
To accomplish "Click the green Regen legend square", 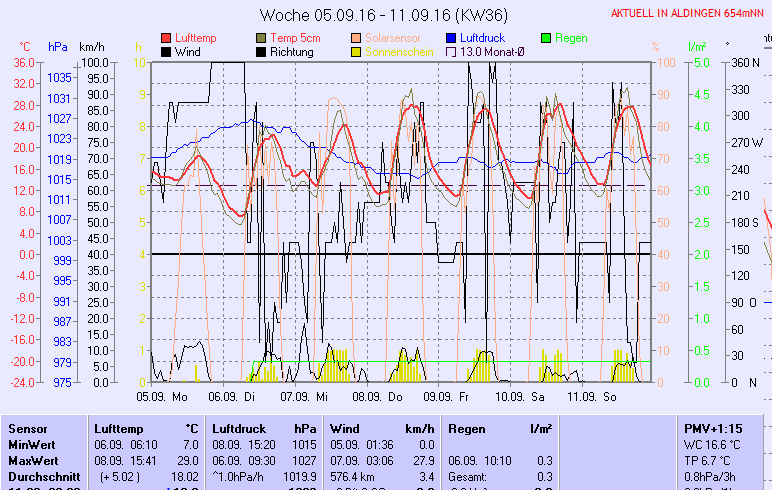I will pyautogui.click(x=546, y=38).
